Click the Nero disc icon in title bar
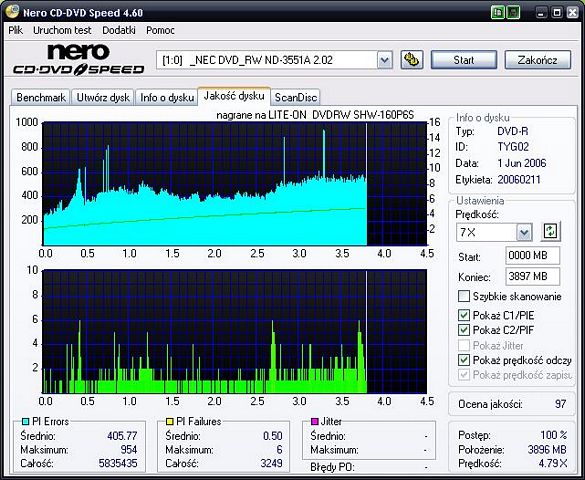585x480 pixels. 12,12
